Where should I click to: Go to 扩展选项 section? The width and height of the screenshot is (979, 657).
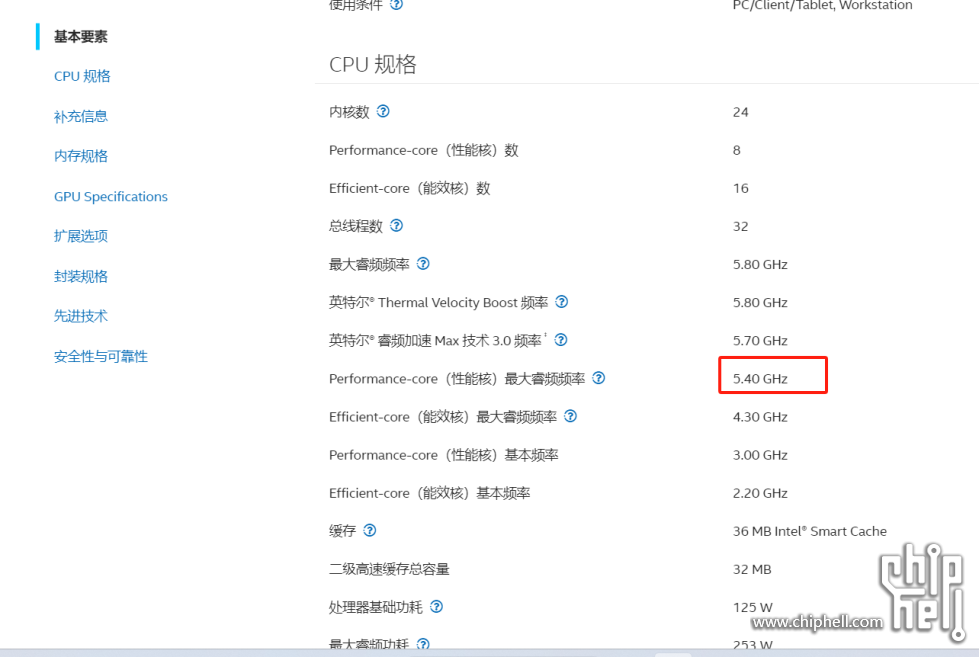click(x=81, y=236)
